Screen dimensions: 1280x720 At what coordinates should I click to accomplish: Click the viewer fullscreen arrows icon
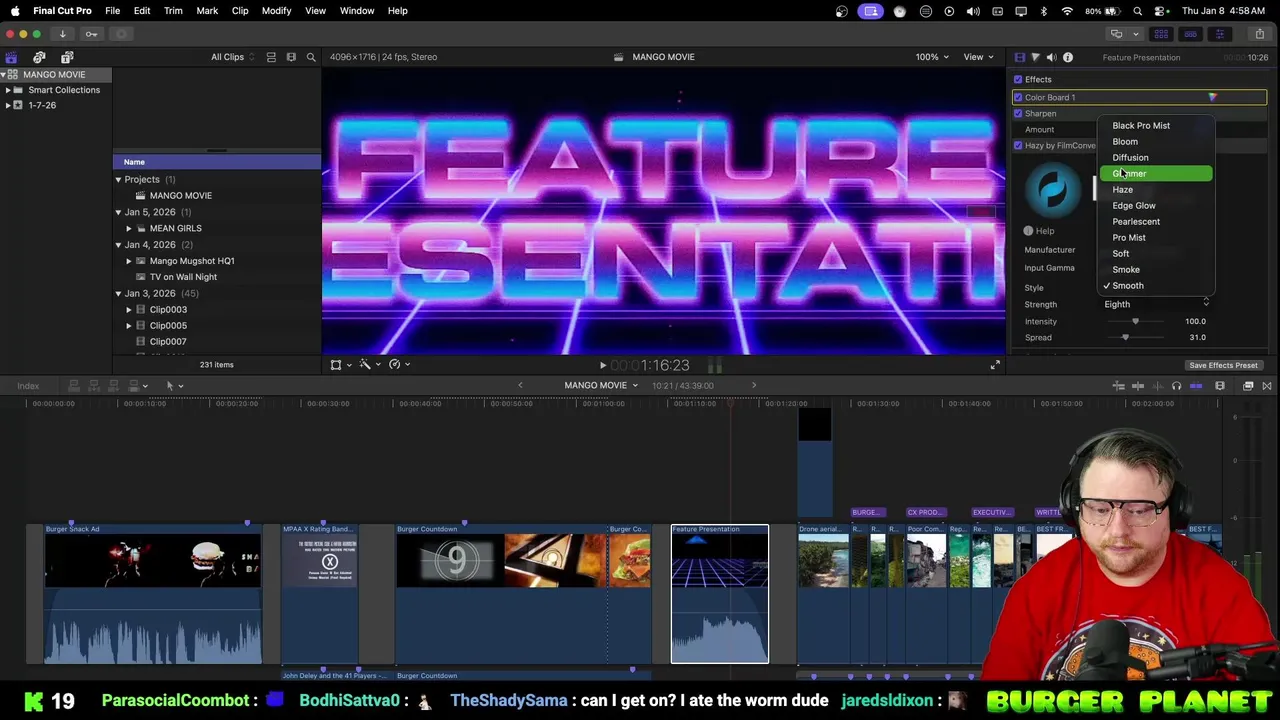click(x=994, y=365)
